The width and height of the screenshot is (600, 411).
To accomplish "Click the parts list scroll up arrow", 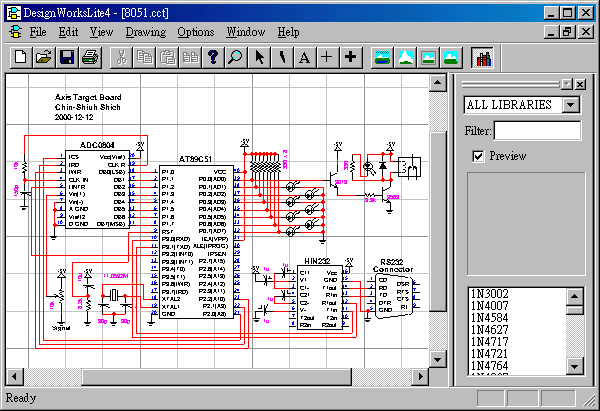I will click(574, 296).
